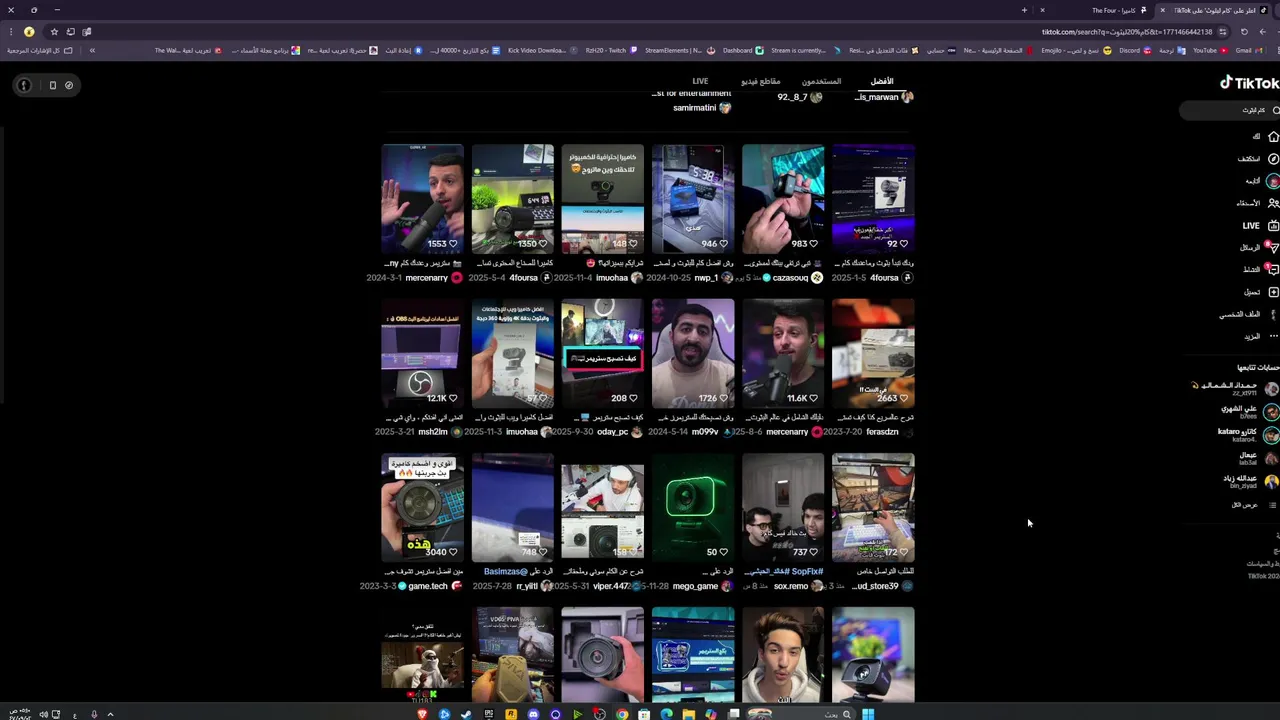This screenshot has height=720, width=1280.
Task: Click the search magnifier in TikTok search box
Action: coord(1275,110)
